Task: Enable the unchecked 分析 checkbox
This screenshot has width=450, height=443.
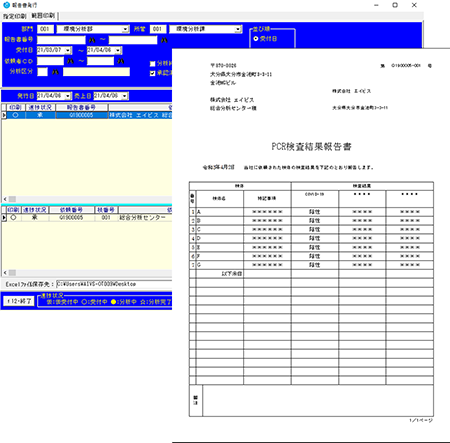Action: pyautogui.click(x=153, y=64)
